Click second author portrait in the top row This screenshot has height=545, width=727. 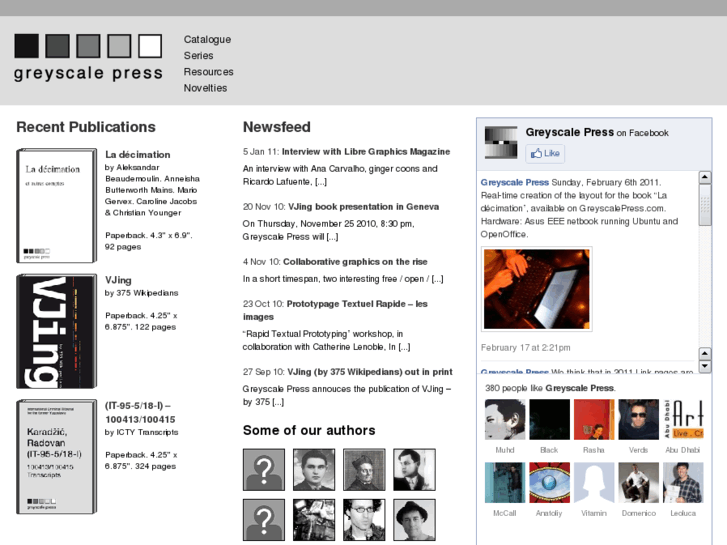point(314,469)
